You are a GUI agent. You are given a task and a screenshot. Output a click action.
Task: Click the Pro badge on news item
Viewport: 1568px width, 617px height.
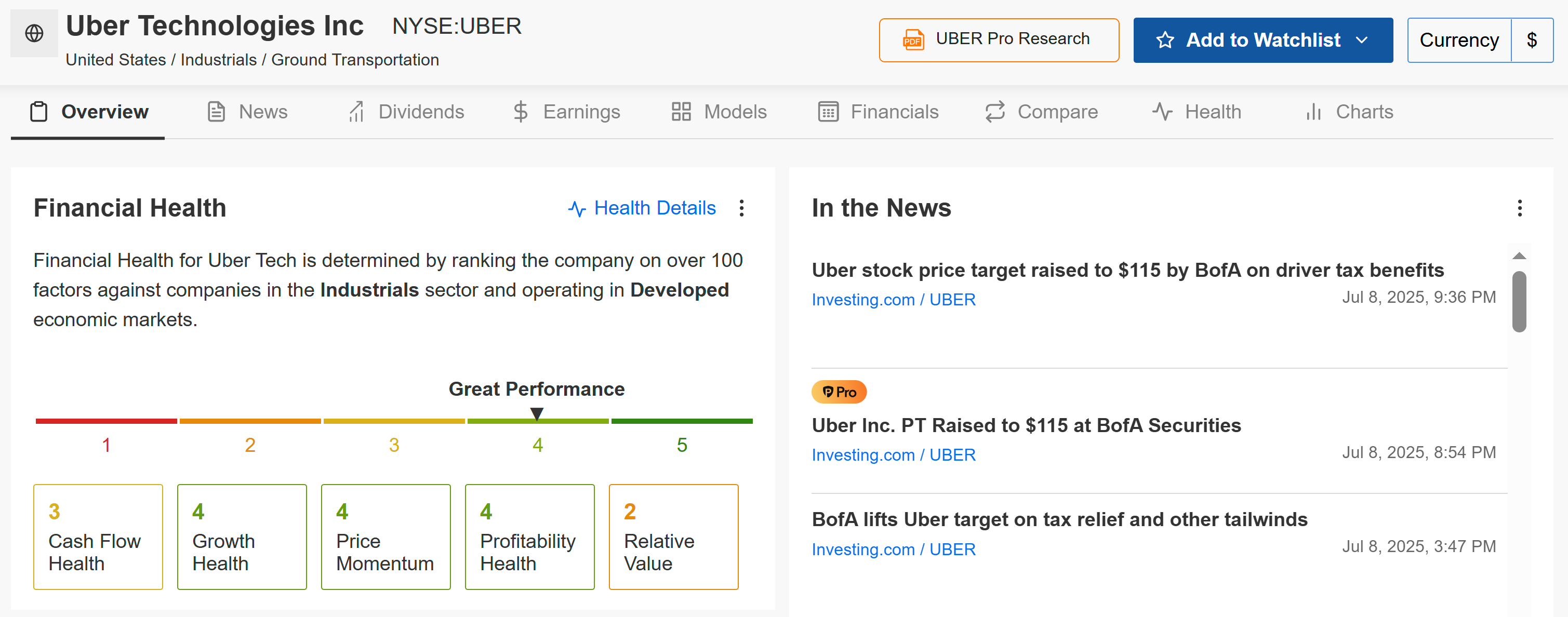(x=839, y=392)
